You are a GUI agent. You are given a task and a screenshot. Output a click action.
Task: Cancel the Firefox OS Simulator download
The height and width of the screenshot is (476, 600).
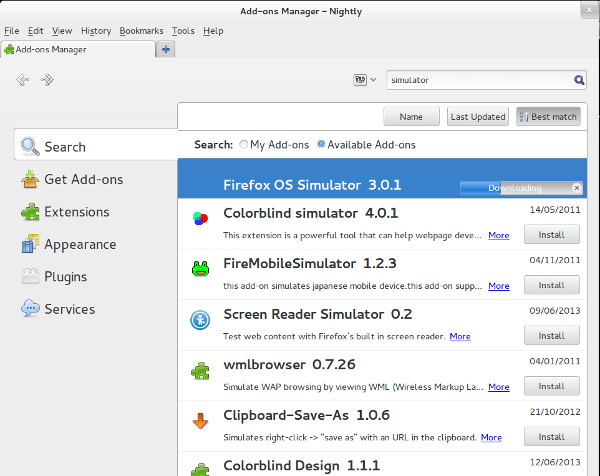click(x=576, y=188)
